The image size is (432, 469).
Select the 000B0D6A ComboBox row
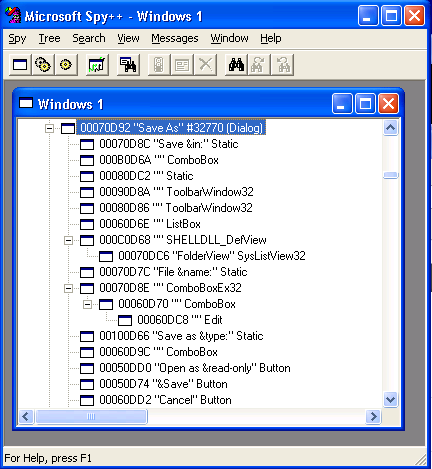[x=159, y=160]
